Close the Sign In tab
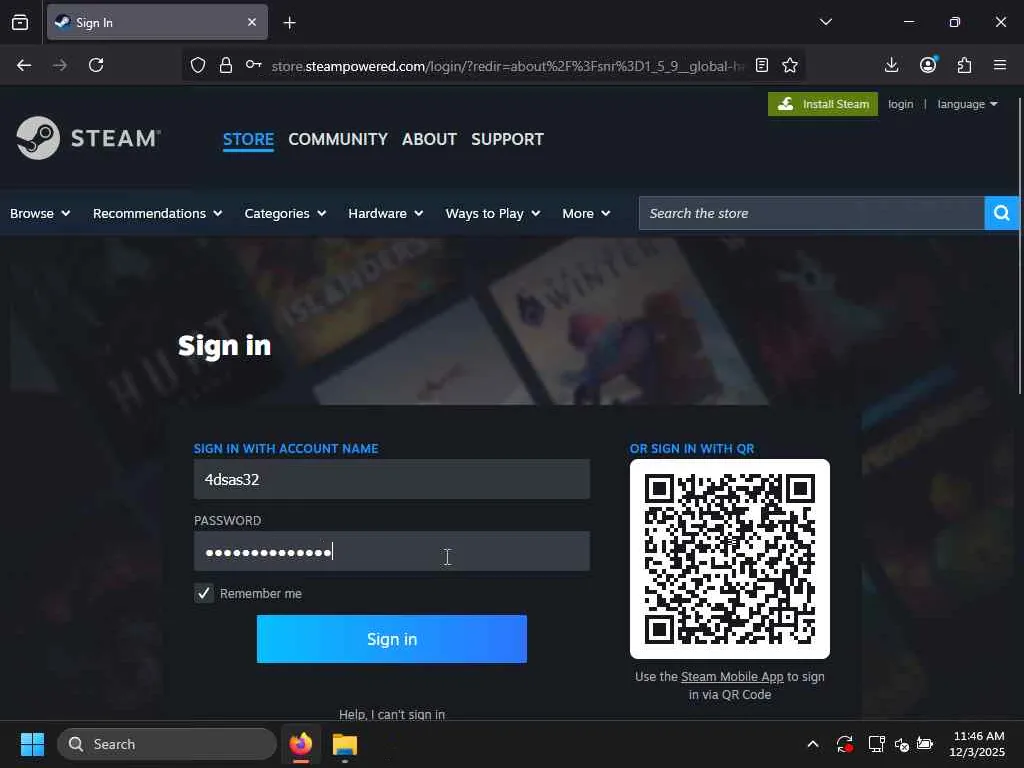The width and height of the screenshot is (1024, 768). pos(252,22)
